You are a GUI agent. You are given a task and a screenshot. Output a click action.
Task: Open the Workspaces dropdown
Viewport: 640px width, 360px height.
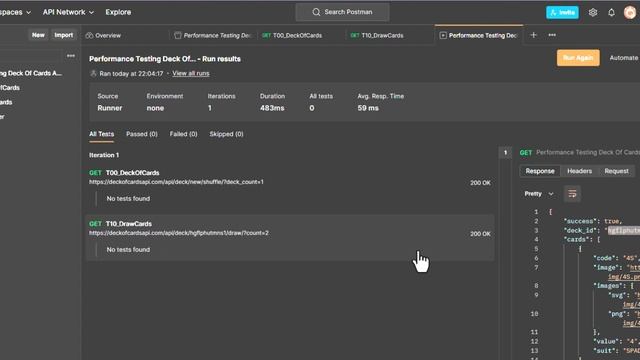[15, 12]
